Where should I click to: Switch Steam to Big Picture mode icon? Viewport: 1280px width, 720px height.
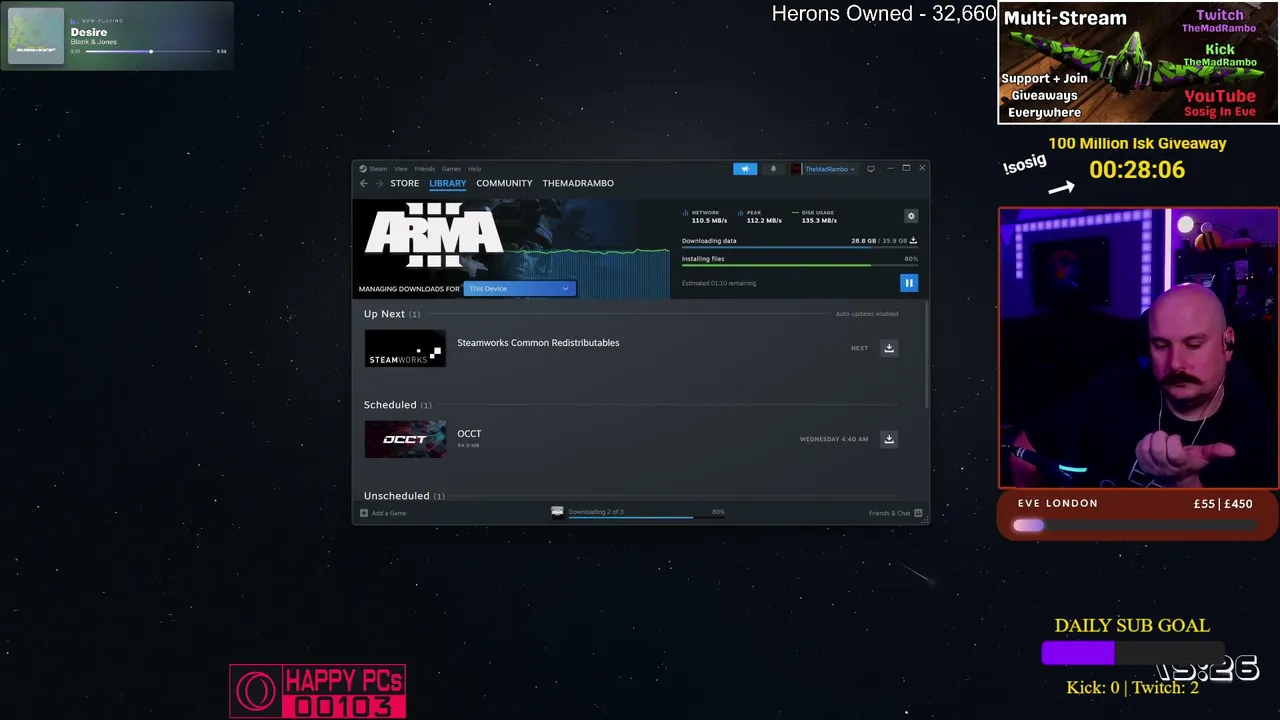[x=871, y=169]
